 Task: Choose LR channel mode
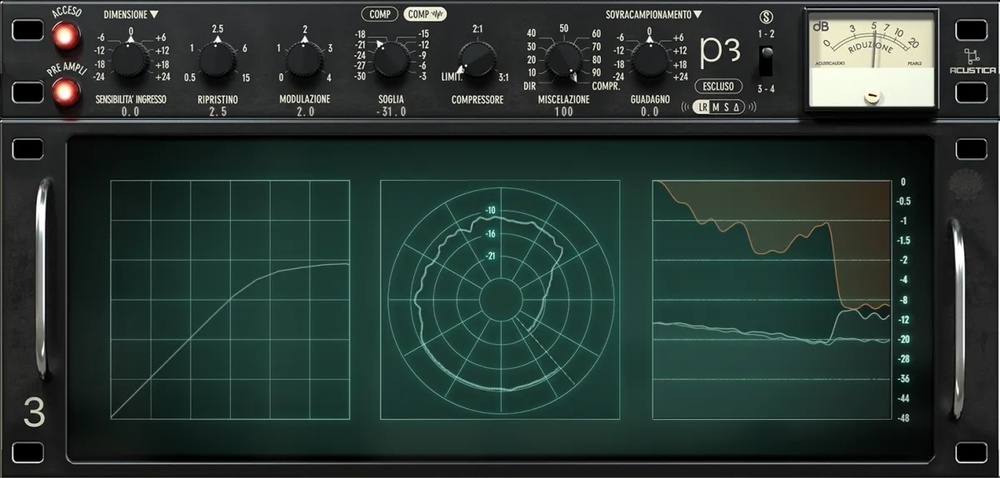point(701,108)
